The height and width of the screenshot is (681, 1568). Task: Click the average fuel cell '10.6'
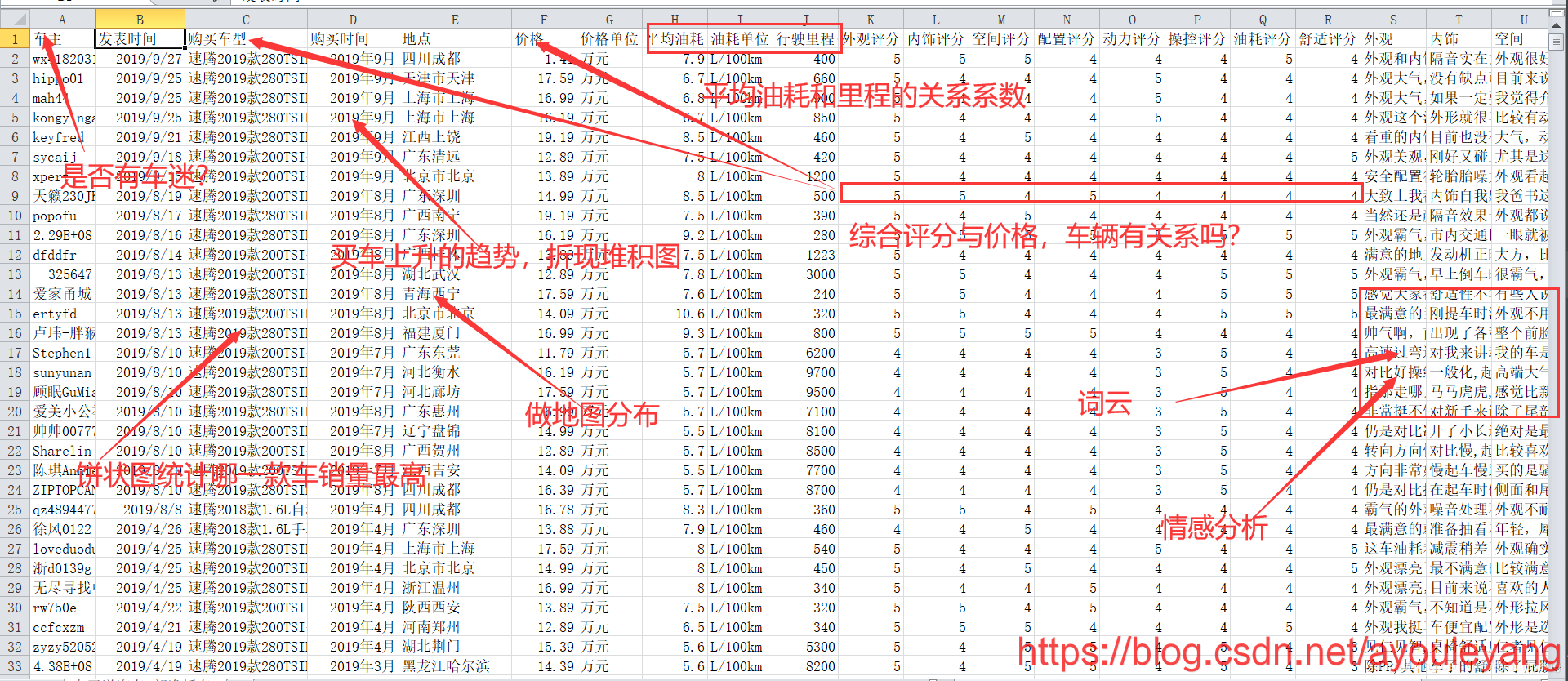(x=675, y=314)
